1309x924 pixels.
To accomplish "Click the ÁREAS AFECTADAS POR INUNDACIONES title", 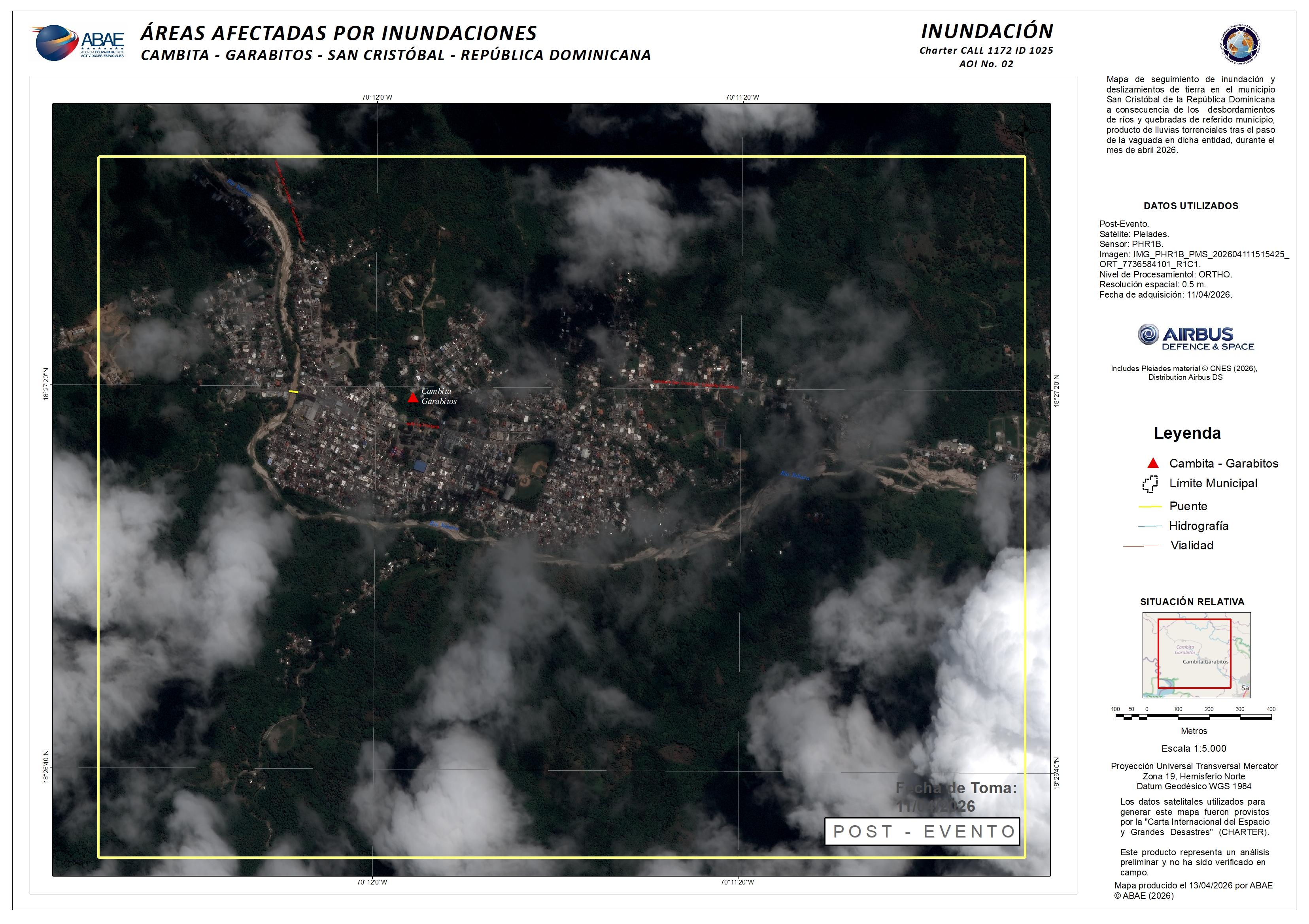I will click(x=339, y=33).
